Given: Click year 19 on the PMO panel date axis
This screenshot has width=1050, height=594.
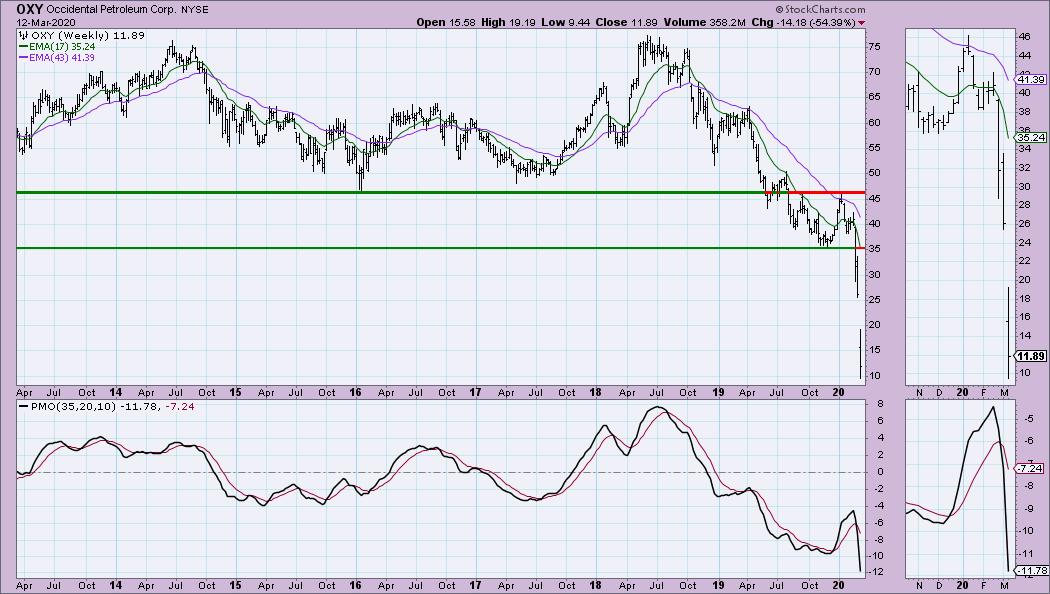Looking at the screenshot, I should [718, 585].
